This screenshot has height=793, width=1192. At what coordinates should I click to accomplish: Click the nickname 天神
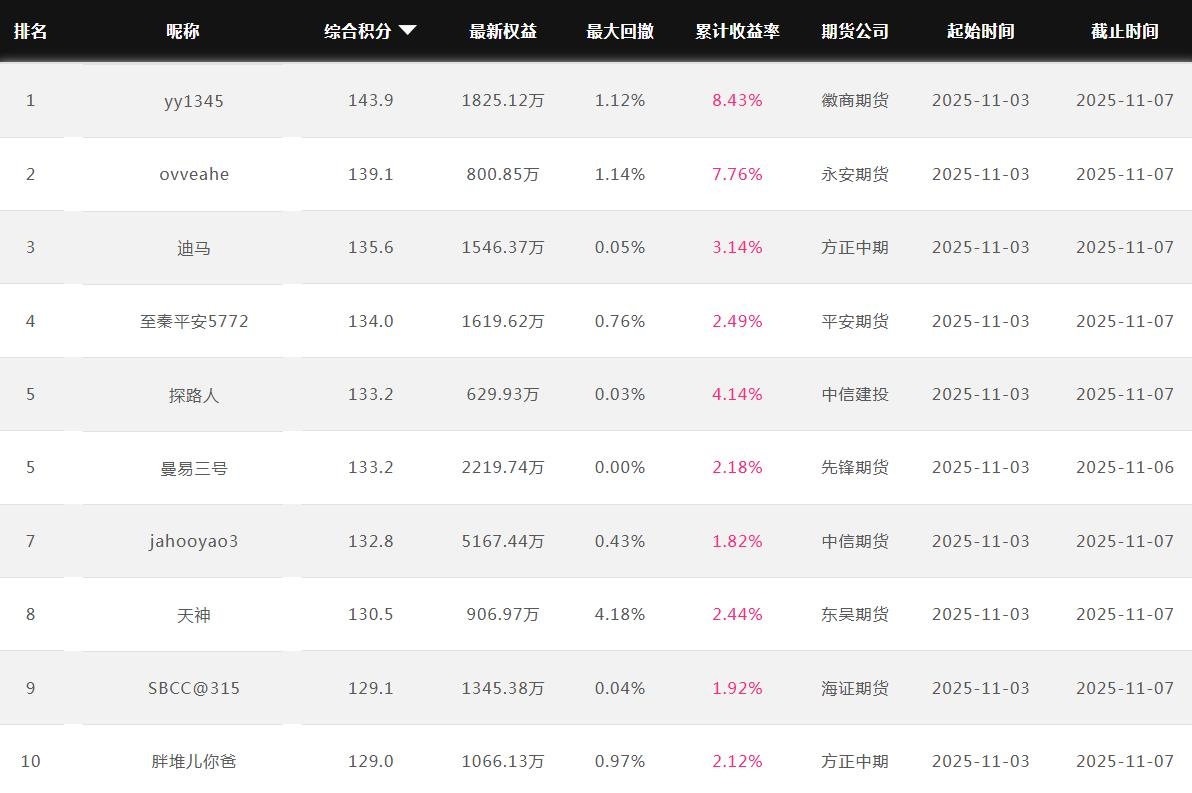click(194, 615)
